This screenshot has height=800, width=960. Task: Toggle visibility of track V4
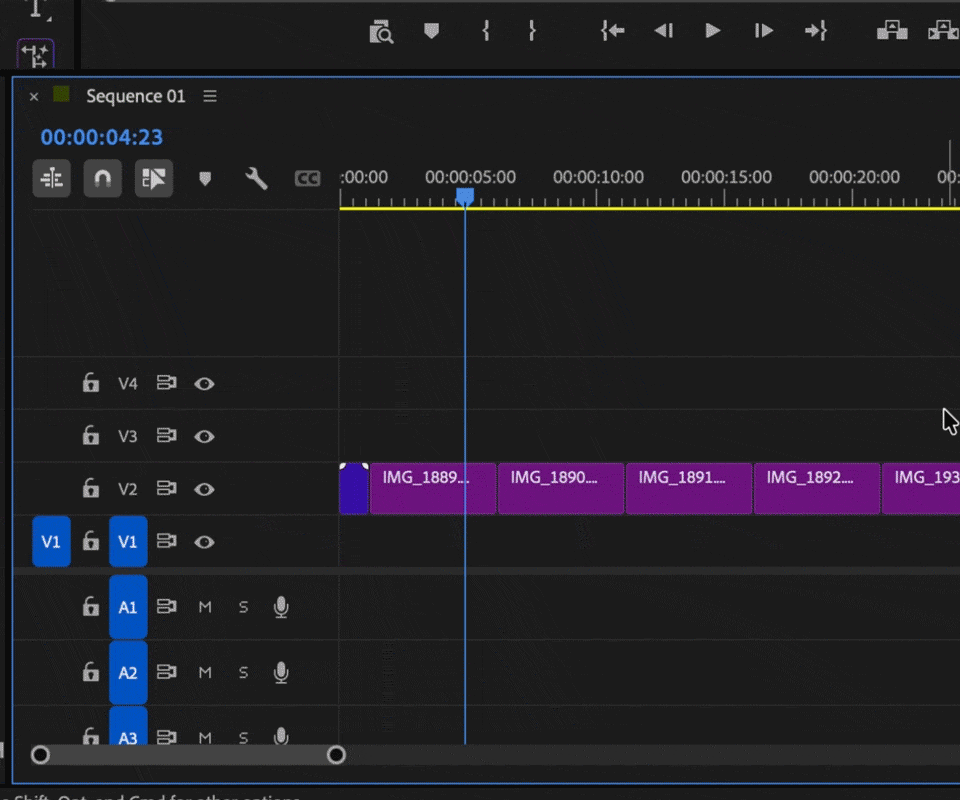[x=204, y=384]
